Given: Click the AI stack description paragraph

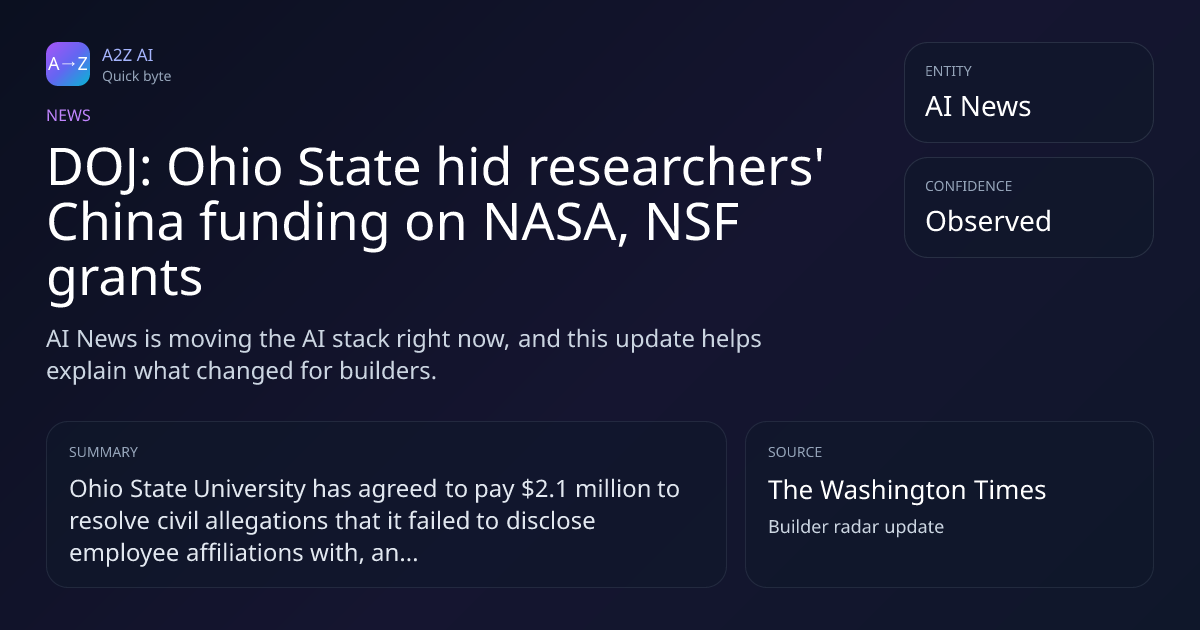Looking at the screenshot, I should (403, 354).
